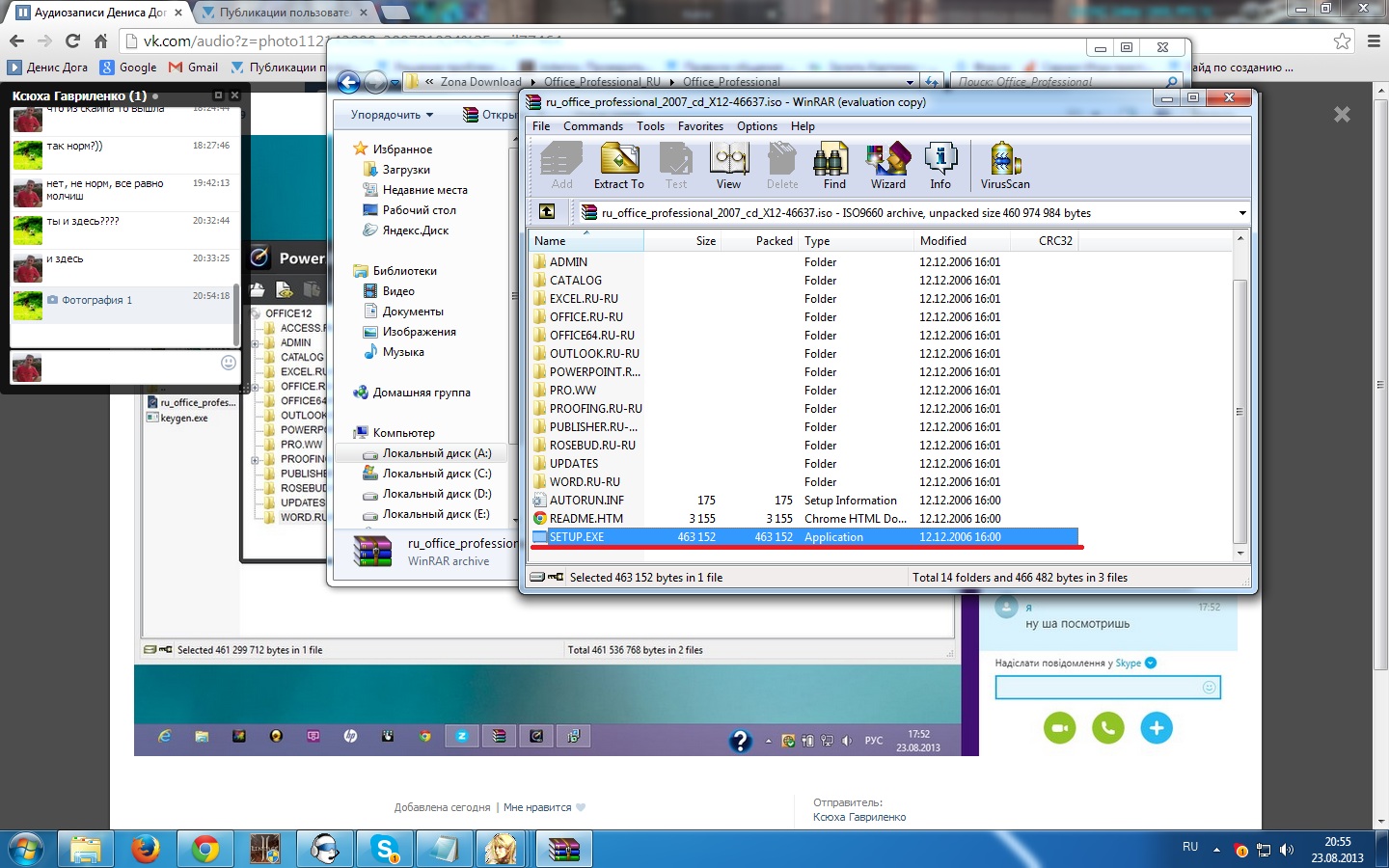
Task: Open Windows Explorer folder taskbar icon
Action: pos(86,850)
